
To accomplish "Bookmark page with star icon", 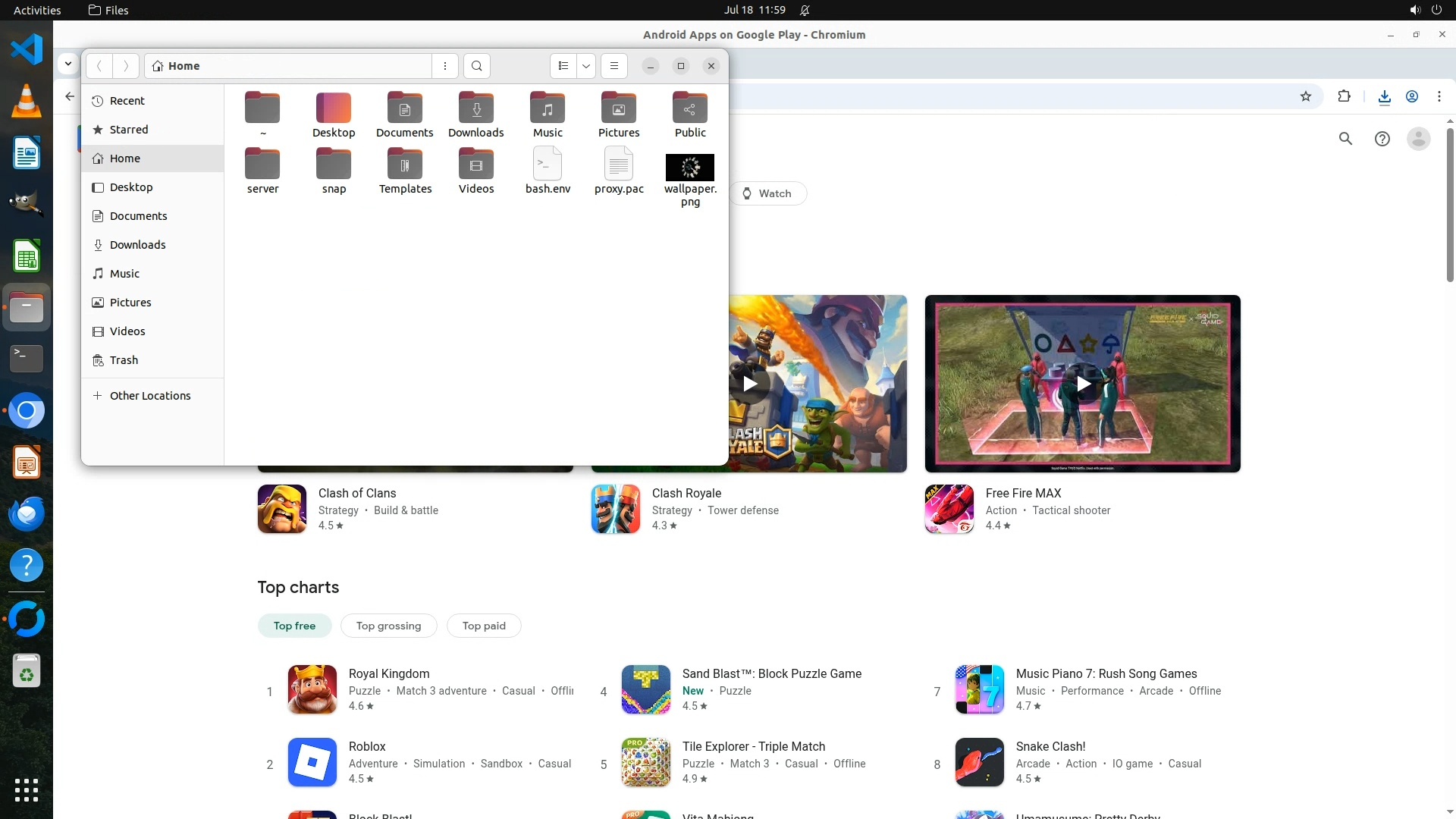I will click(1305, 96).
